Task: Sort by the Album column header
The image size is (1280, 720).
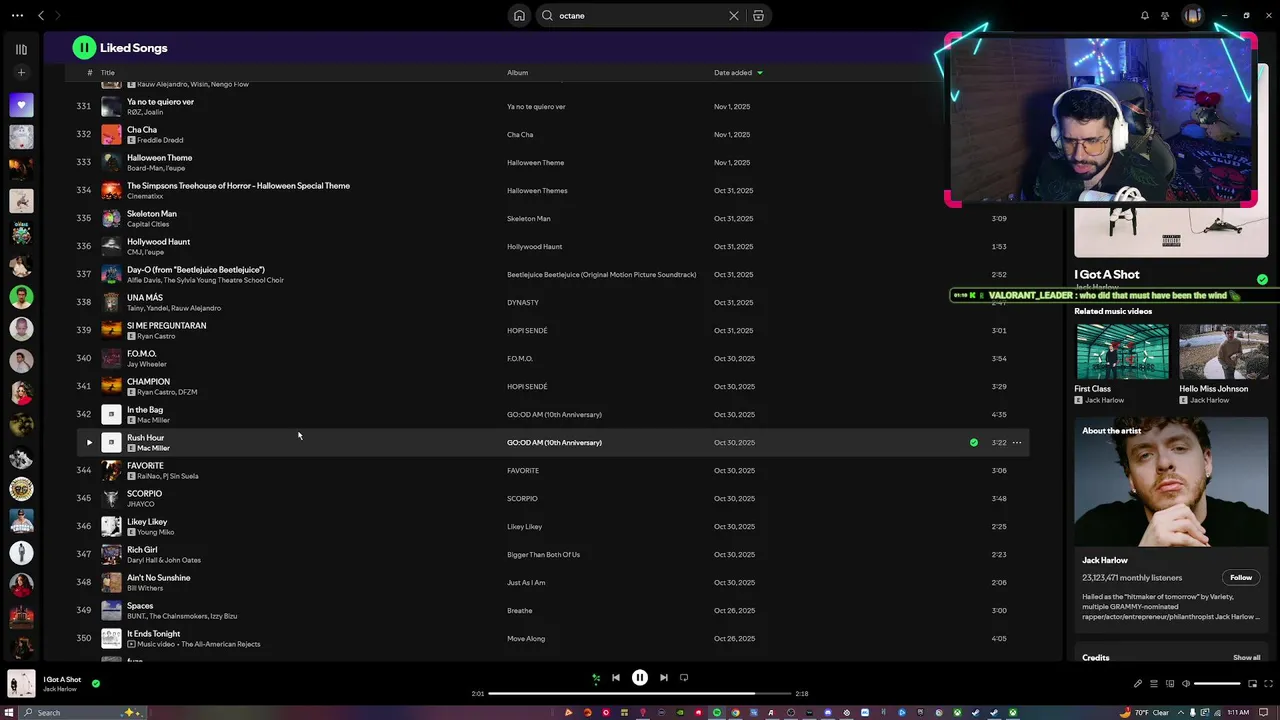Action: pos(517,73)
